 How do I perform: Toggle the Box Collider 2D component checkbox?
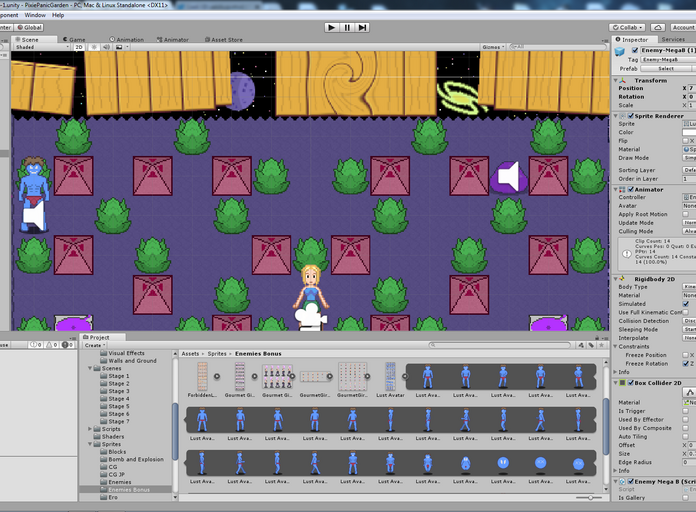click(x=631, y=383)
